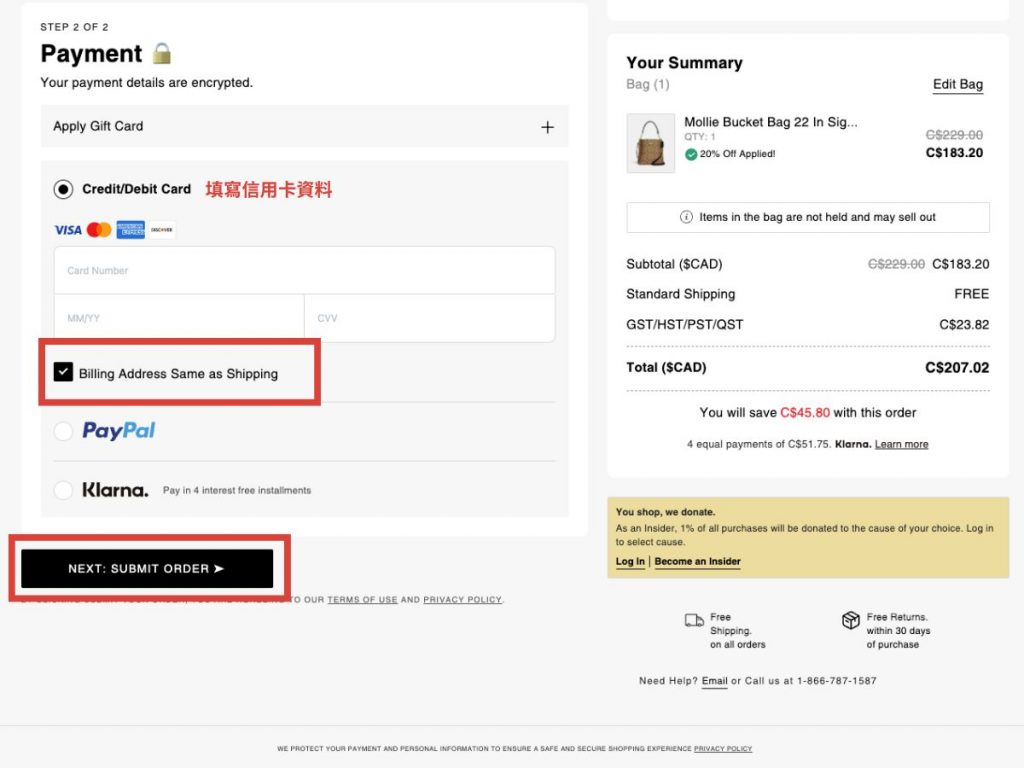
Task: Open the Edit Bag link
Action: coord(957,85)
